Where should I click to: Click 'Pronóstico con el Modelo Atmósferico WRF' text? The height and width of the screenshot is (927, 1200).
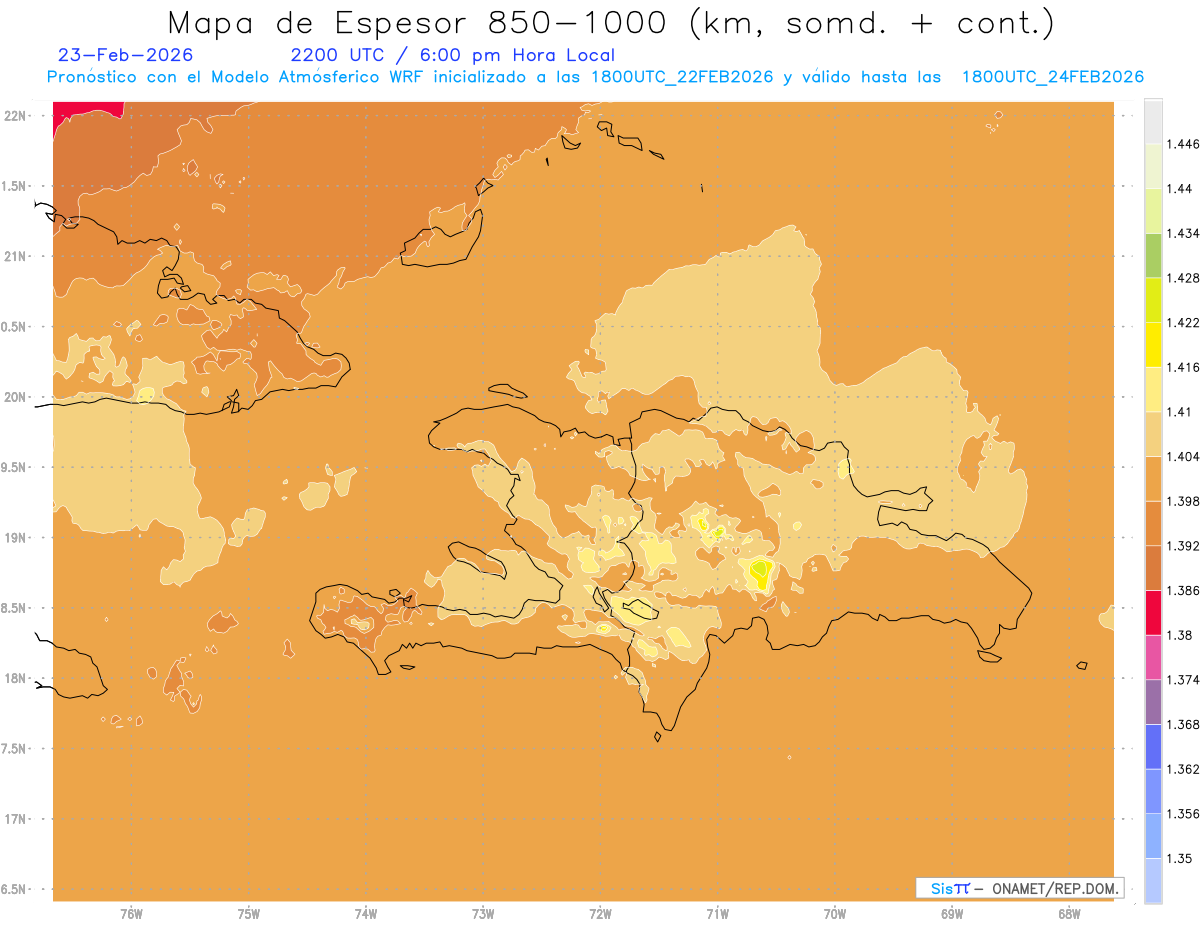237,78
